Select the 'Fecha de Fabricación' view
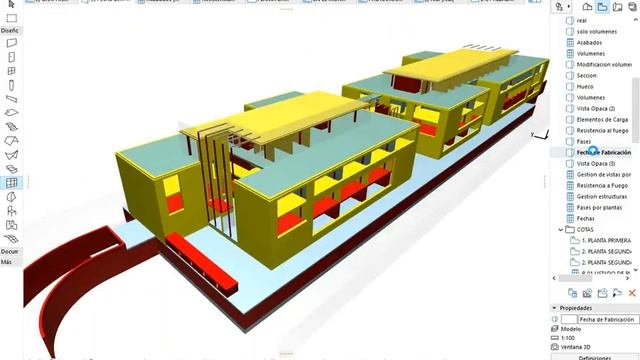 (603, 152)
